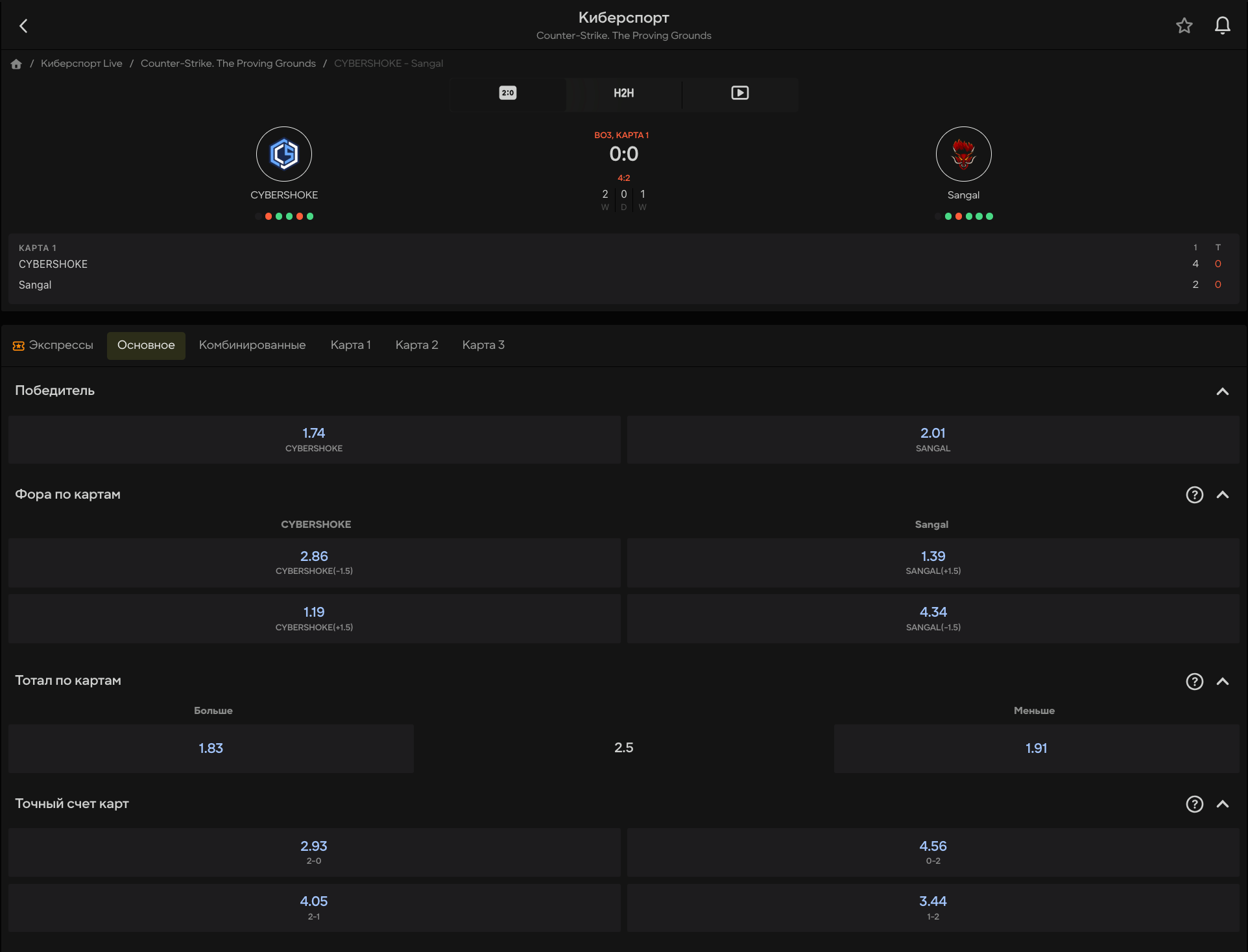Select total Меньше 2.5 at 1.91
The image size is (1248, 952).
click(x=1036, y=748)
